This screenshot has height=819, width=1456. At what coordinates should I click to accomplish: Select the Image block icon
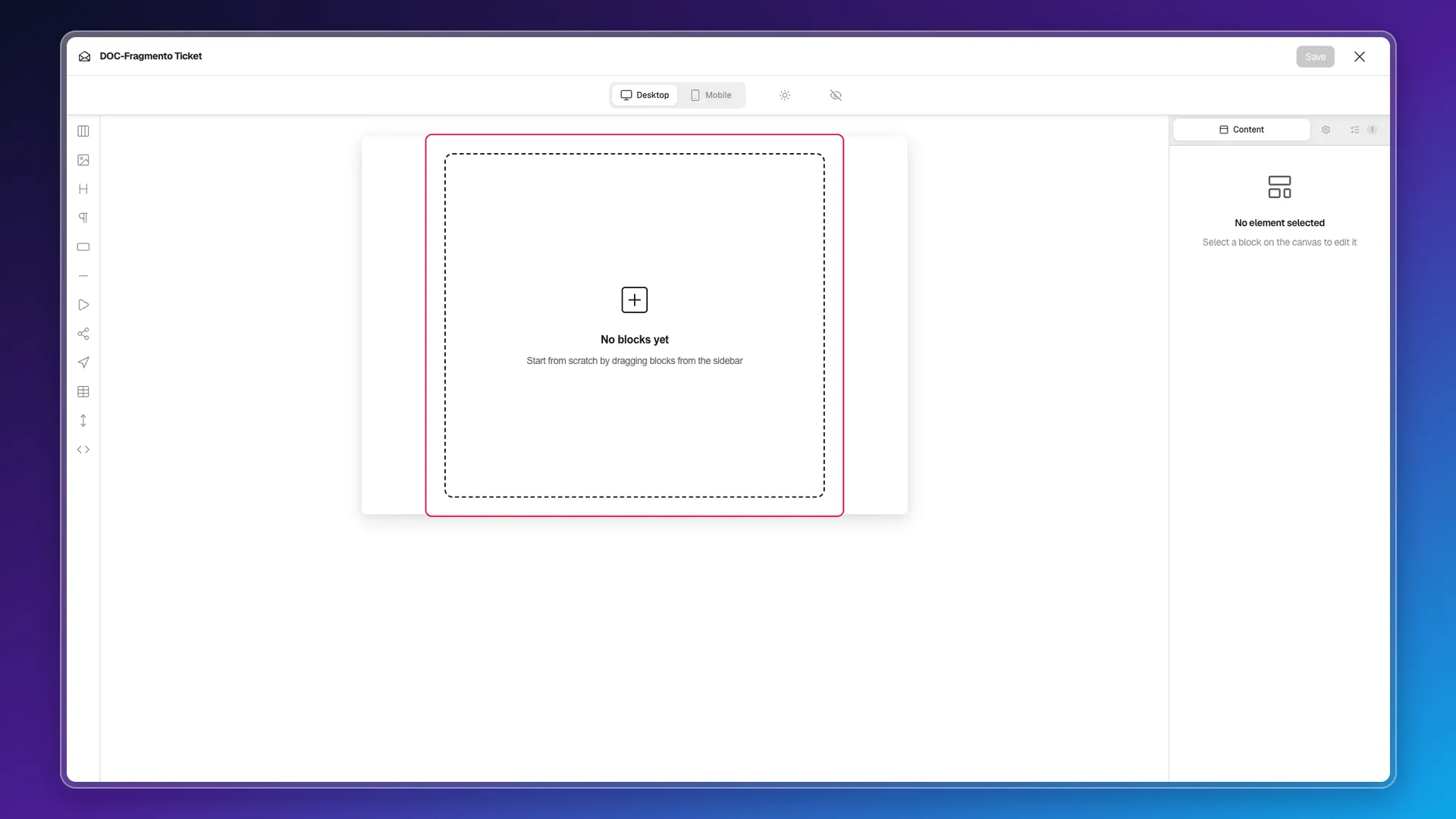(83, 160)
